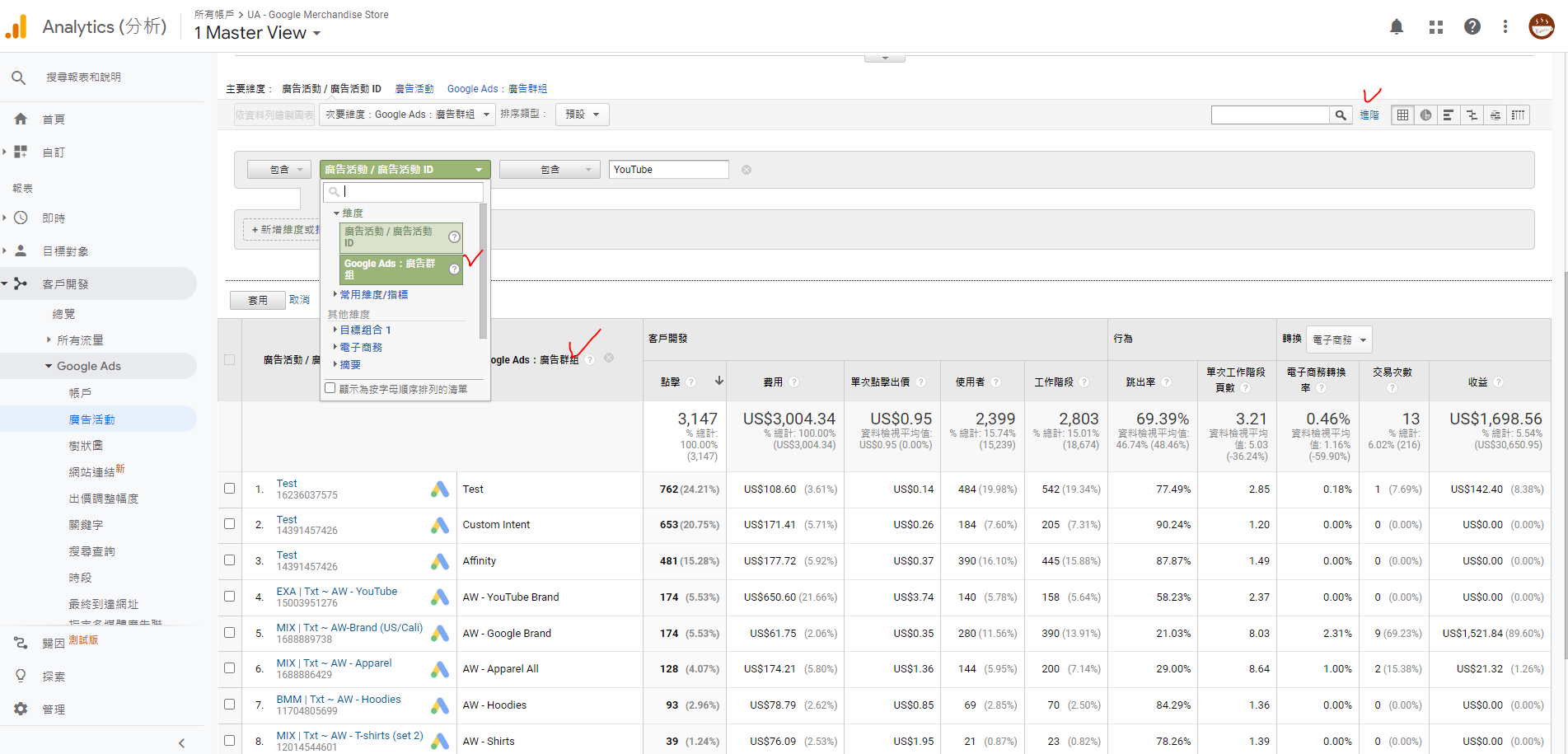The height and width of the screenshot is (754, 1568).
Task: Open the sort type 預設 dropdown
Action: click(x=583, y=115)
